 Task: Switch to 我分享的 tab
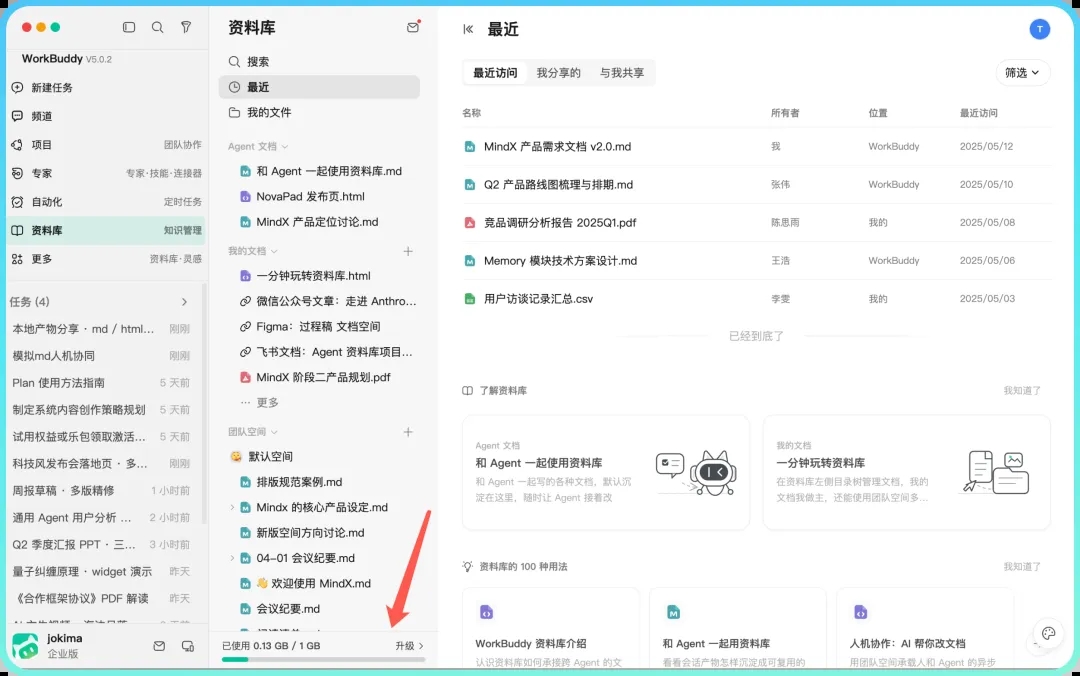pos(559,73)
